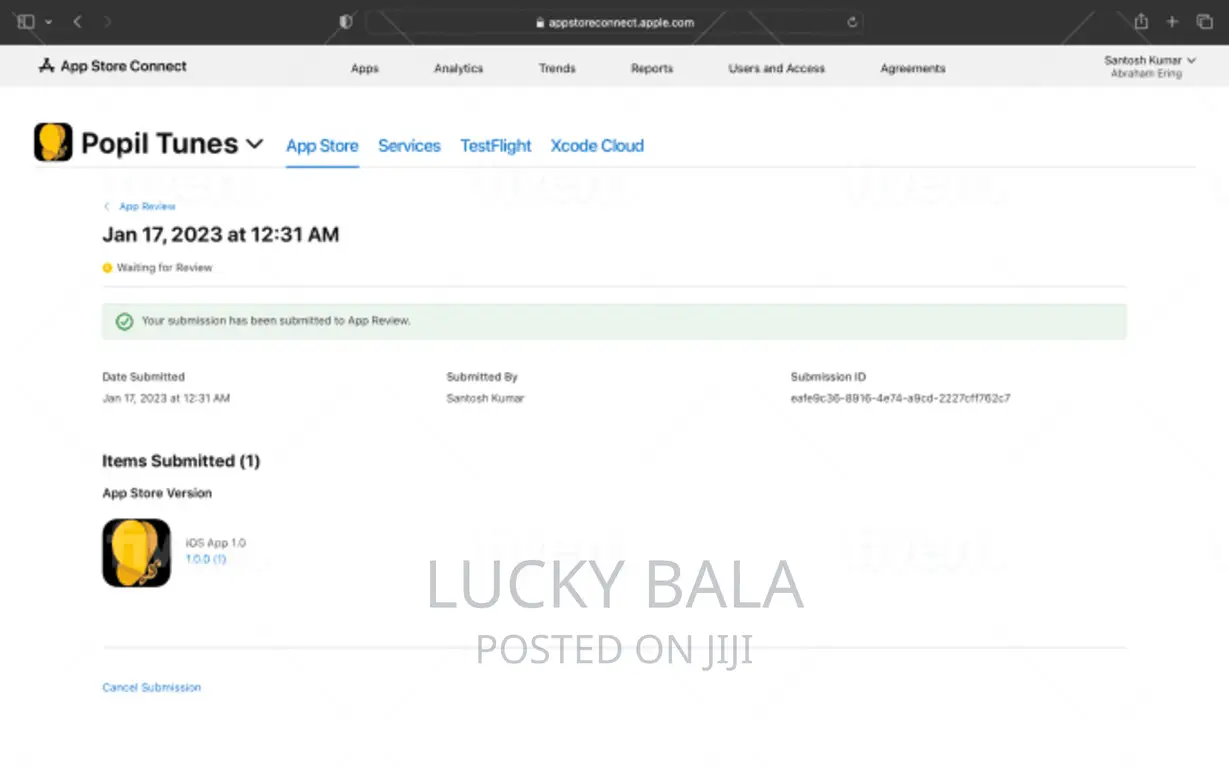The height and width of the screenshot is (768, 1229).
Task: Reload the page with the refresh icon
Action: tap(852, 22)
